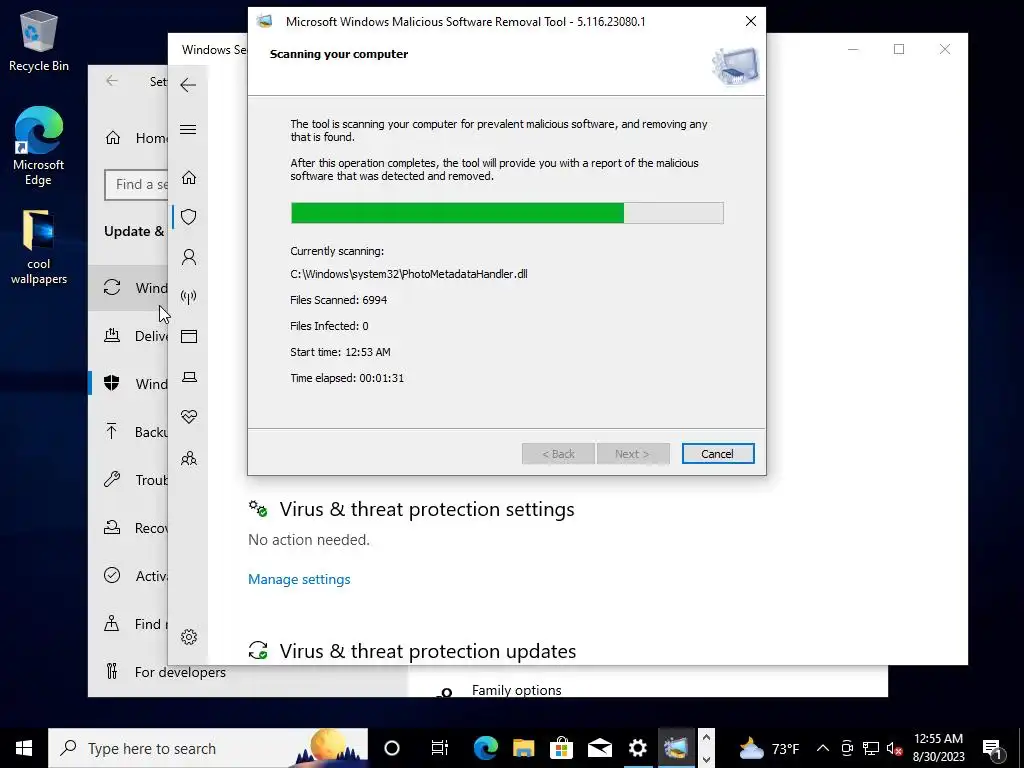Select Backup in Settings sidebar
Image resolution: width=1024 pixels, height=768 pixels.
coord(128,432)
